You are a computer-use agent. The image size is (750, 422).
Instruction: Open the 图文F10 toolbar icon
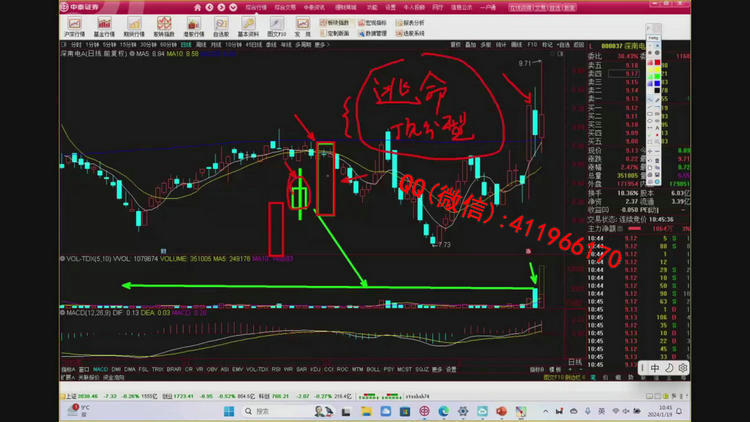coord(276,27)
